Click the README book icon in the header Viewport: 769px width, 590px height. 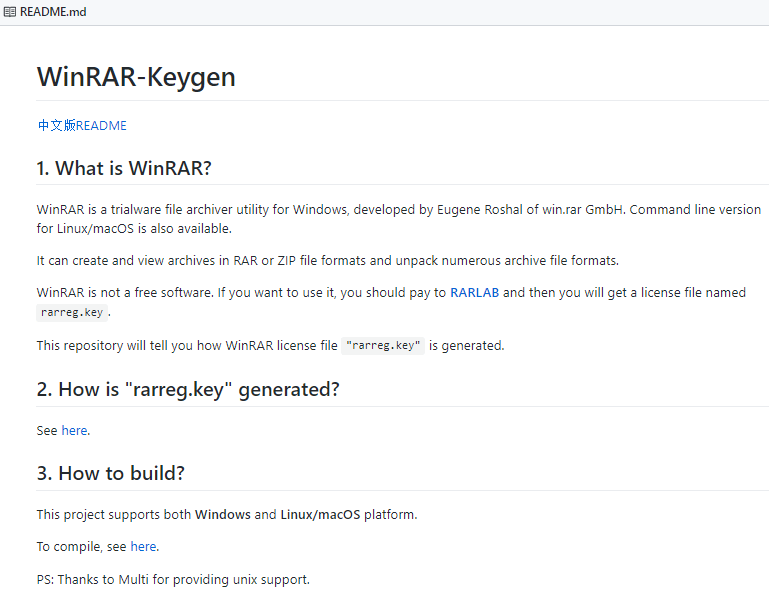(10, 12)
